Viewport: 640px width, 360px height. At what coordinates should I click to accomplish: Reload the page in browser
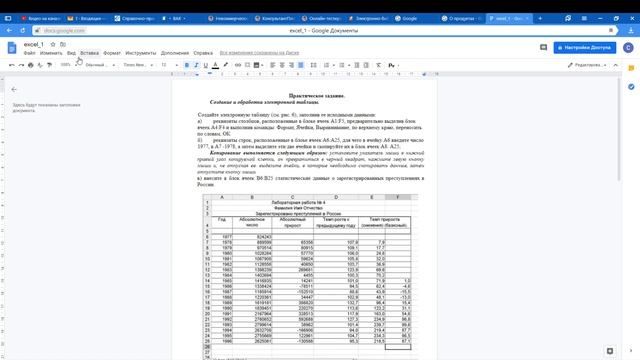pos(23,31)
